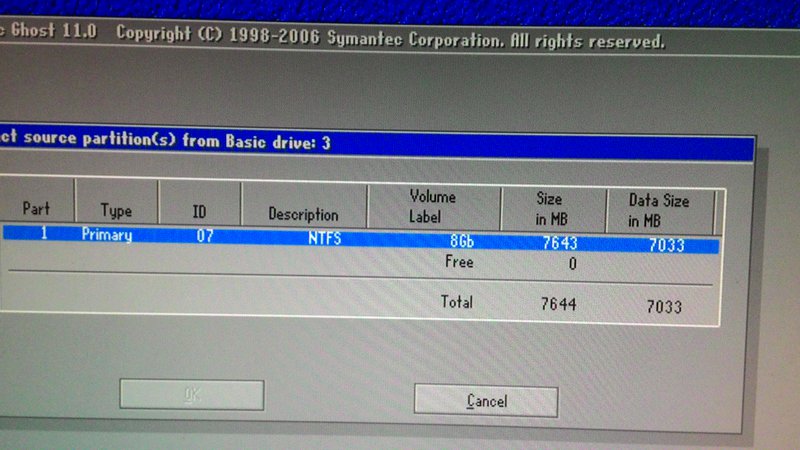Click the Total row label
The height and width of the screenshot is (450, 800).
coord(457,301)
